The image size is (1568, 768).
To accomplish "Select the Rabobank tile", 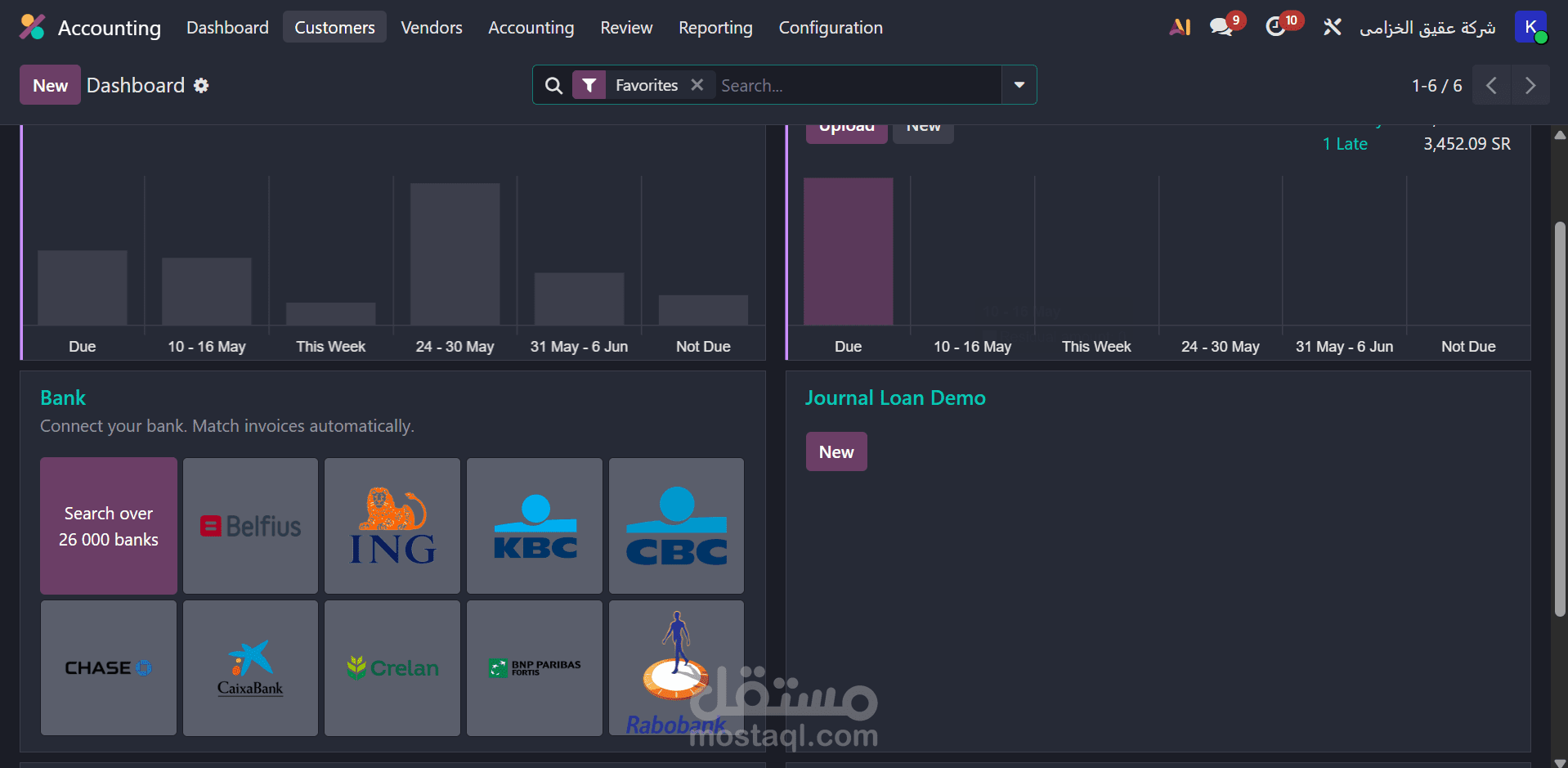I will coord(676,668).
